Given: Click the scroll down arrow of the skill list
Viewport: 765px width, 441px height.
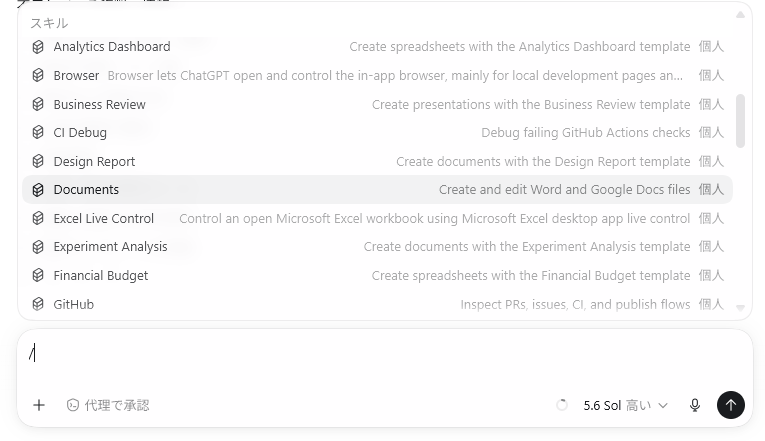Looking at the screenshot, I should [x=740, y=308].
